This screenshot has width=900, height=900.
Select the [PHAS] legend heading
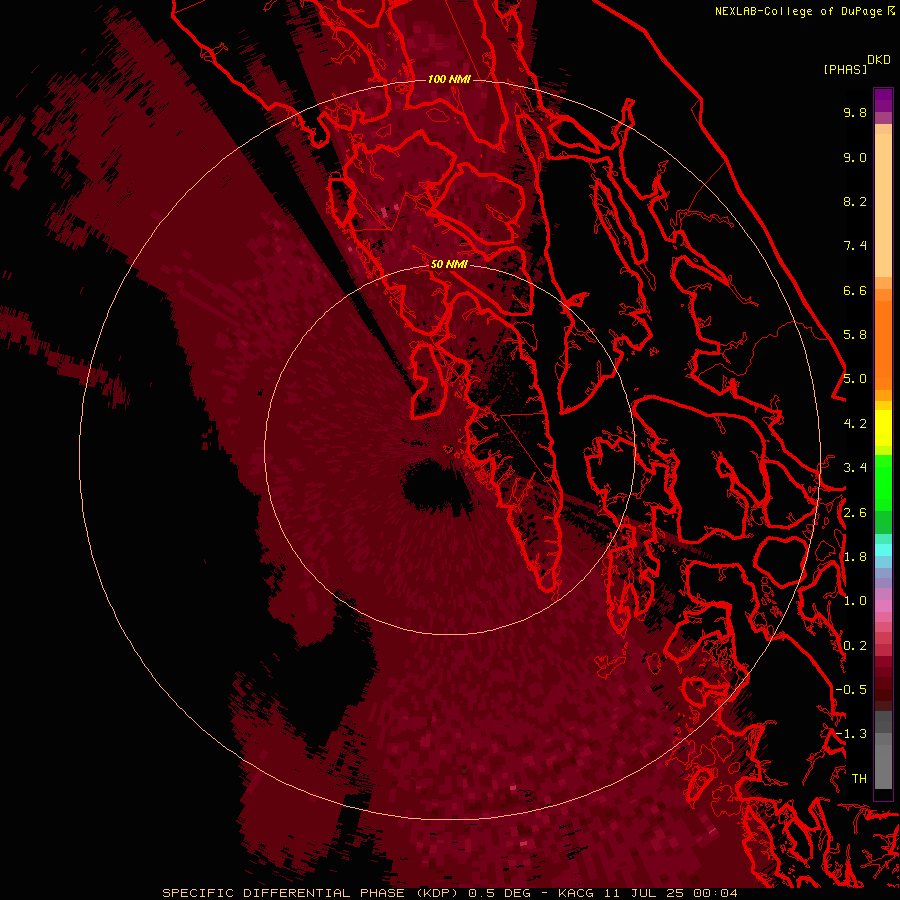[x=845, y=69]
